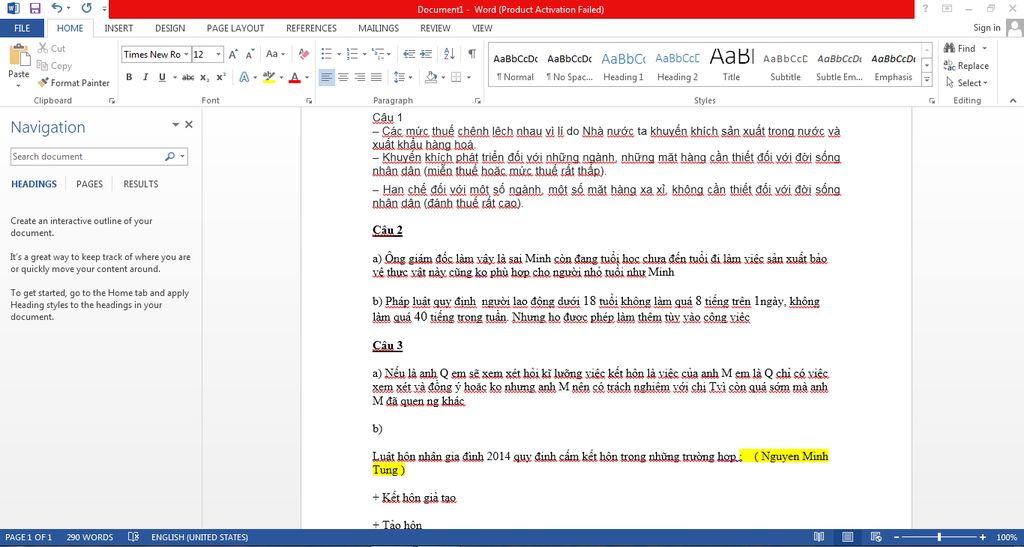
Task: Clear all formatting
Action: (x=304, y=54)
